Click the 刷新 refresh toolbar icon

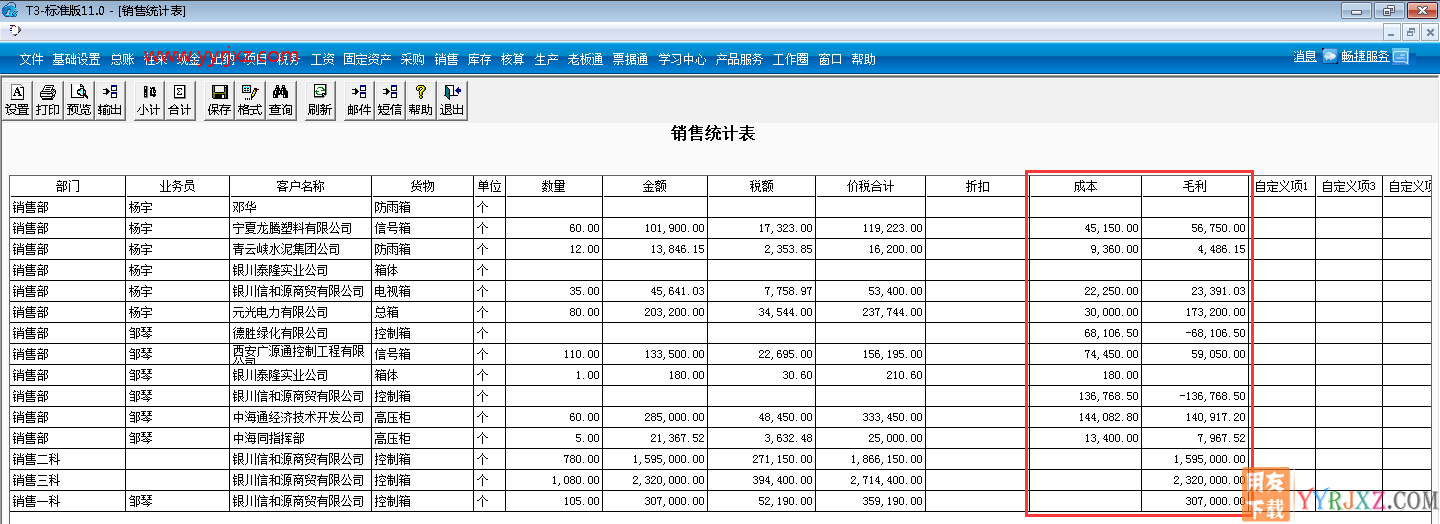pyautogui.click(x=320, y=100)
